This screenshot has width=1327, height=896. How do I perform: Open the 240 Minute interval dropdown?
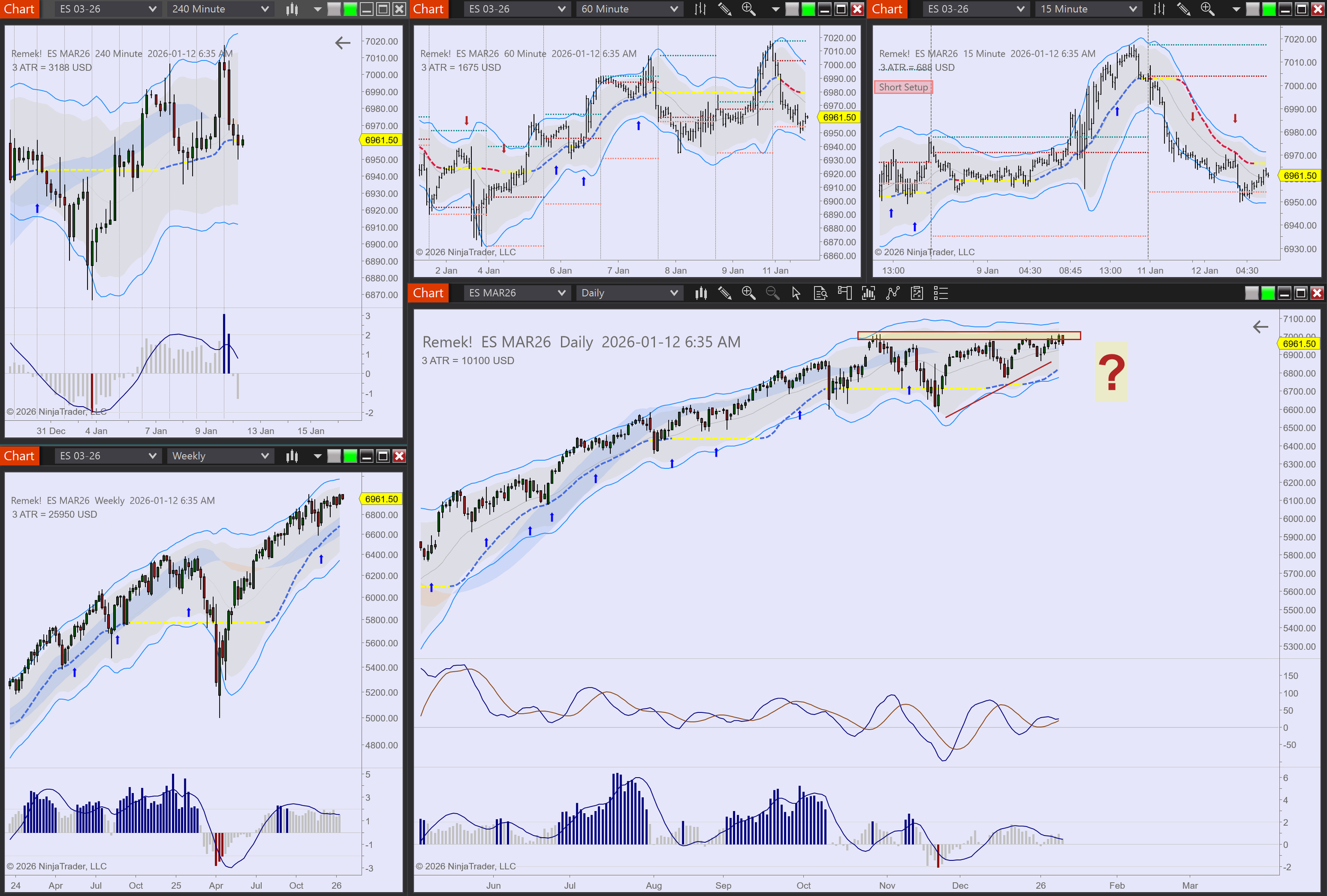[x=220, y=8]
